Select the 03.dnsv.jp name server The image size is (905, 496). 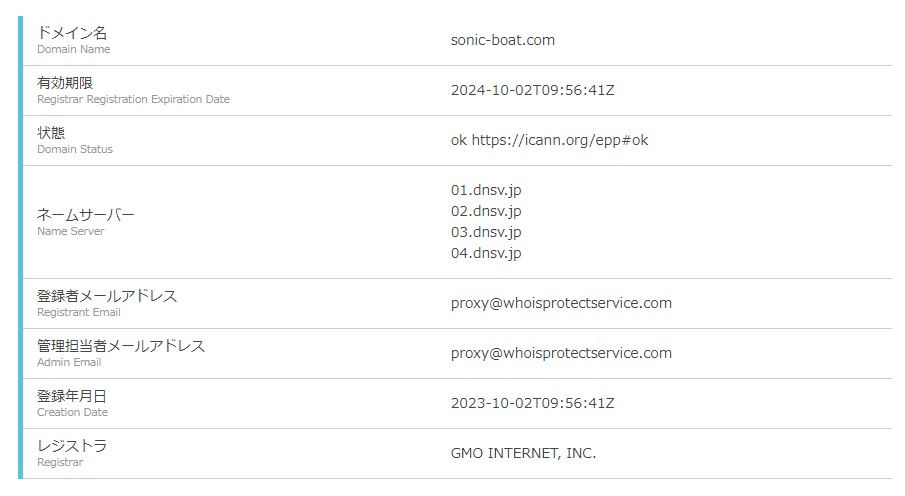[x=486, y=232]
